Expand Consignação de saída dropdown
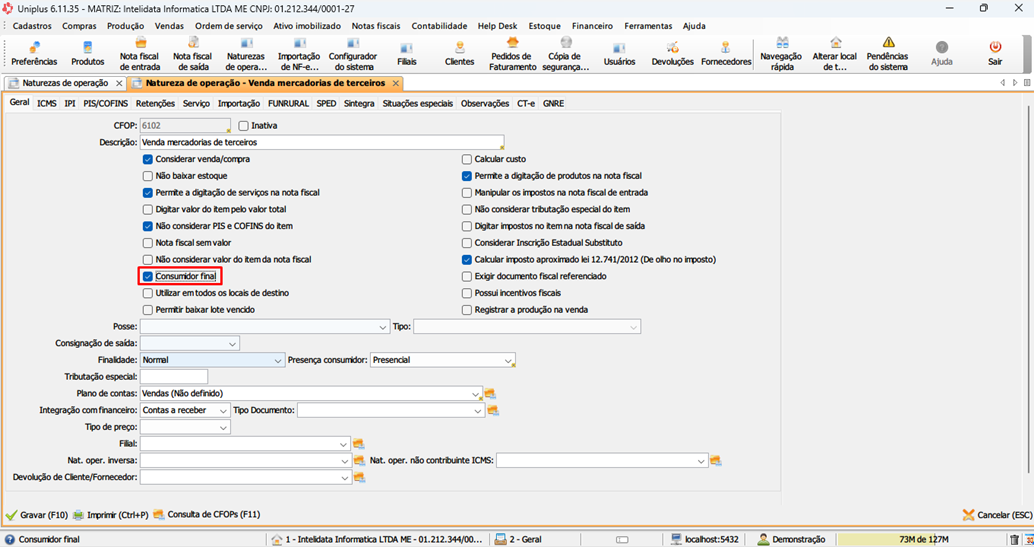The width and height of the screenshot is (1034, 547). tap(232, 344)
